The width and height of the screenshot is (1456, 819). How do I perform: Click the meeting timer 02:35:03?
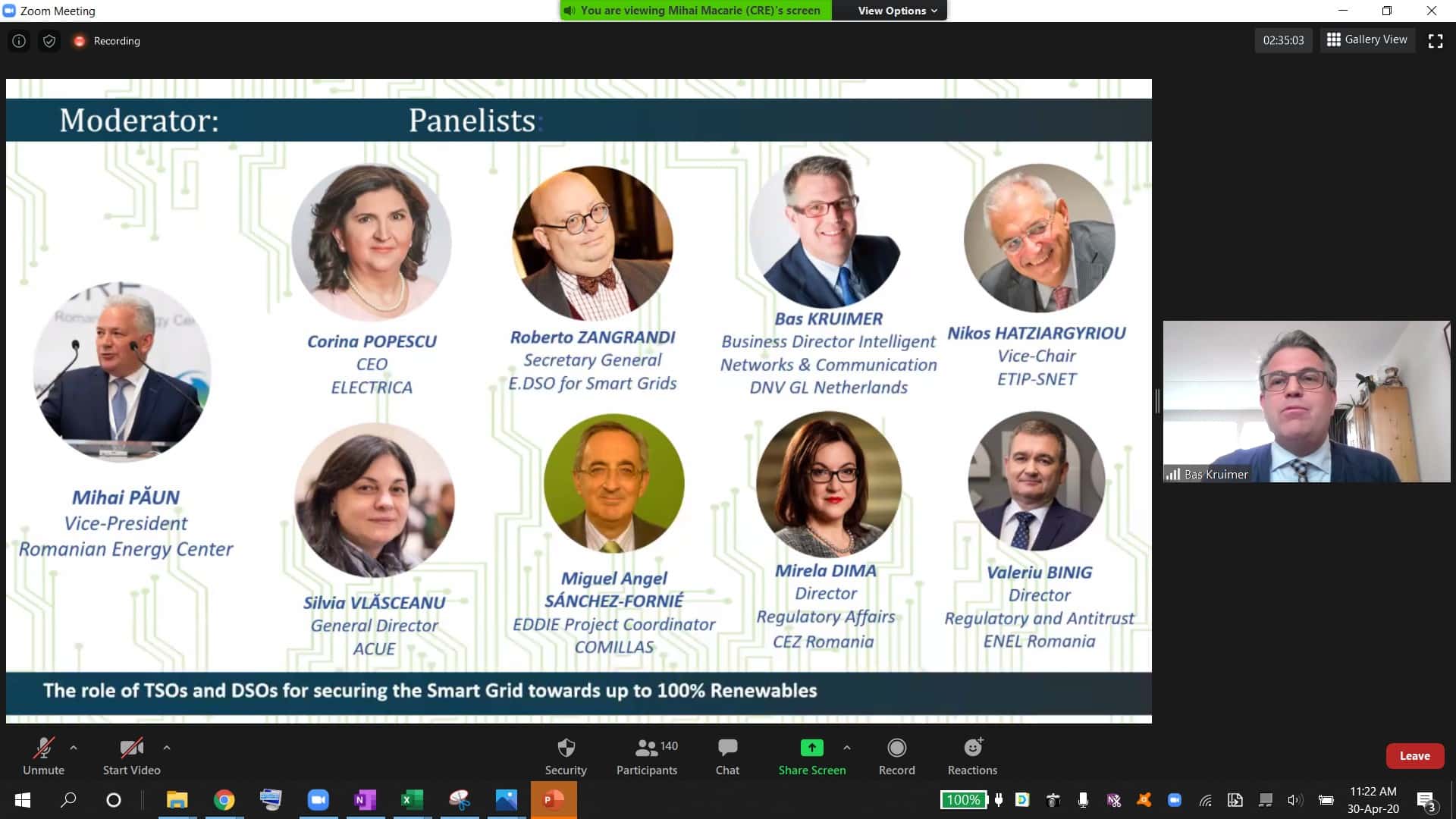tap(1283, 40)
